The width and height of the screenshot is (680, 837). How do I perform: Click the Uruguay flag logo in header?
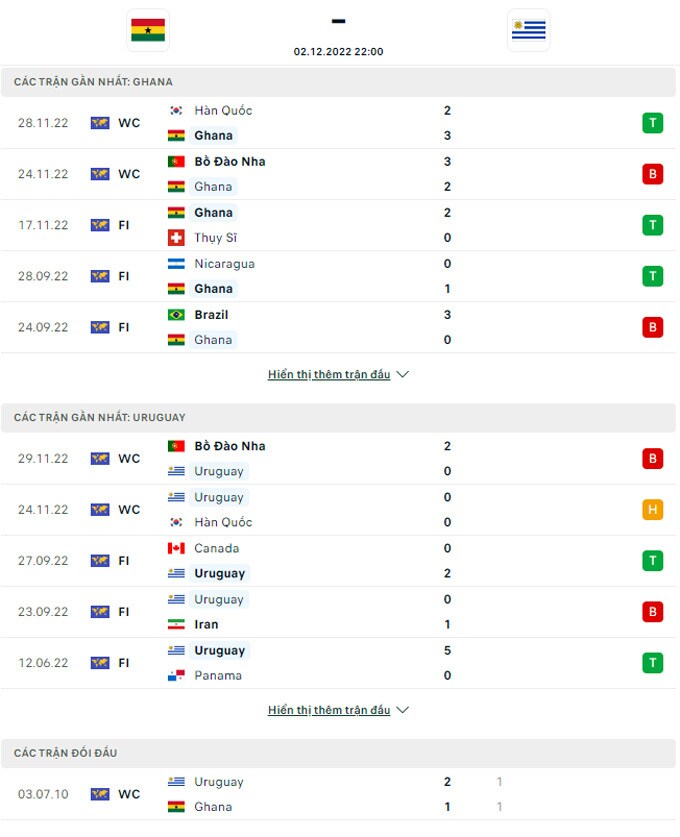pos(528,30)
